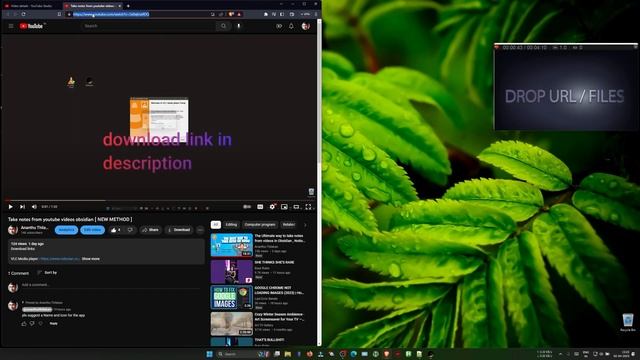Image resolution: width=640 pixels, height=360 pixels.
Task: Toggle video autoplay switch
Action: (x=247, y=207)
